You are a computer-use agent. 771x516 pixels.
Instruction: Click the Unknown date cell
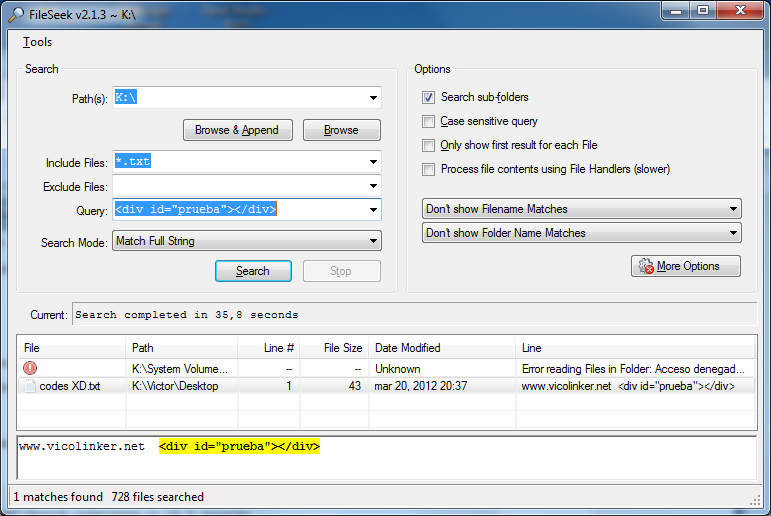[398, 369]
